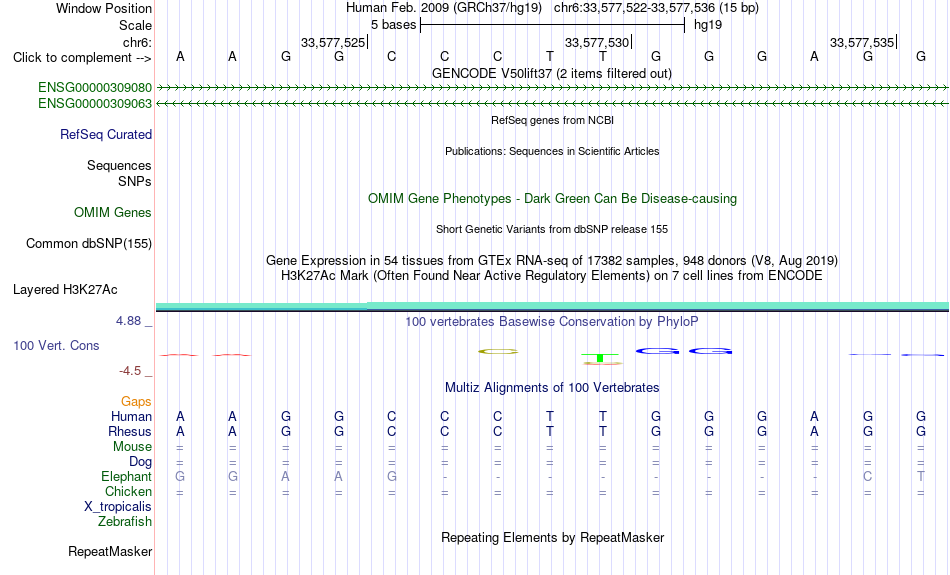The image size is (950, 575).
Task: Click the Sequences track label
Action: pos(119,165)
